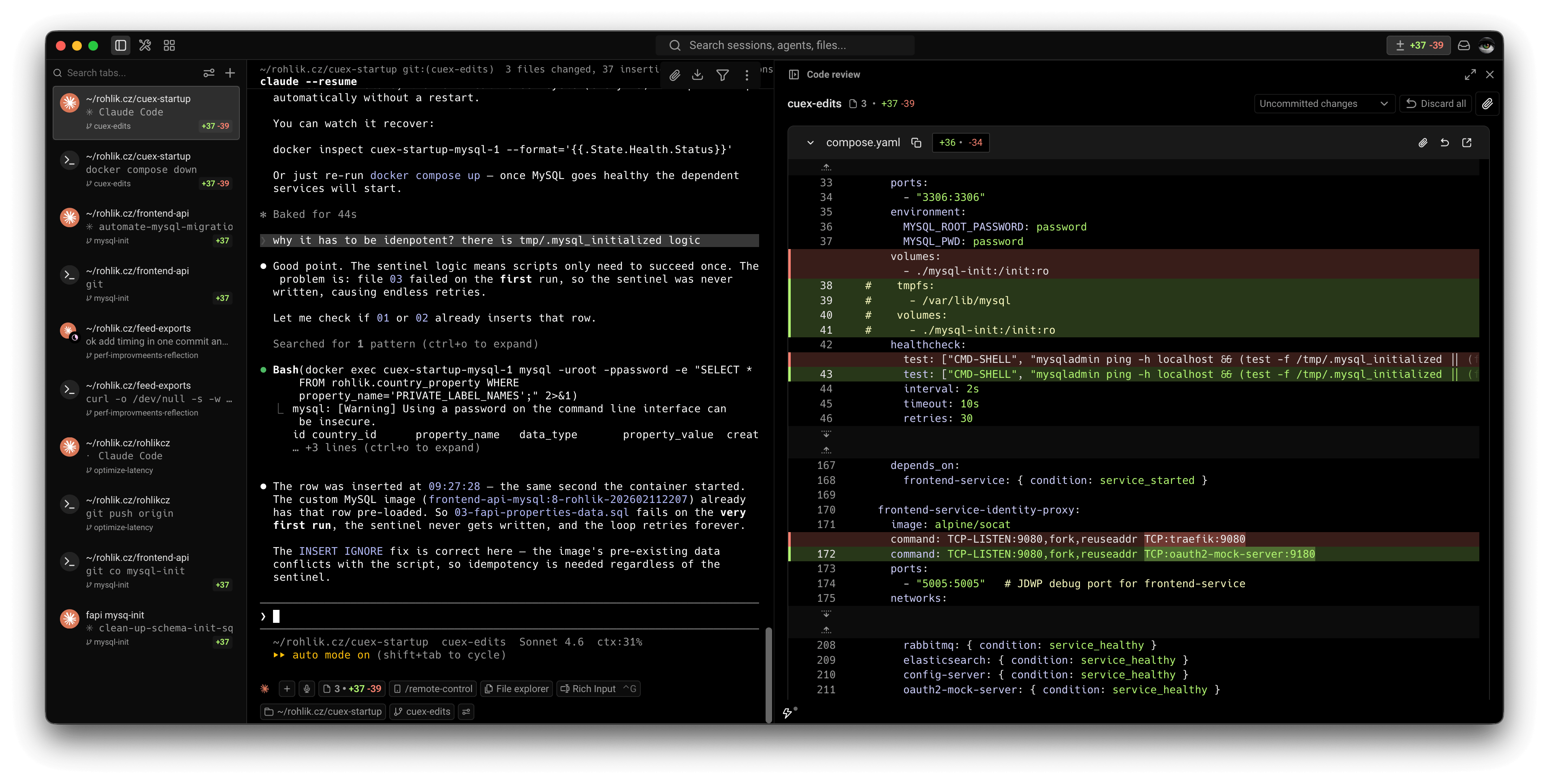Expand hidden lines above line 167
1549x784 pixels.
tap(826, 450)
